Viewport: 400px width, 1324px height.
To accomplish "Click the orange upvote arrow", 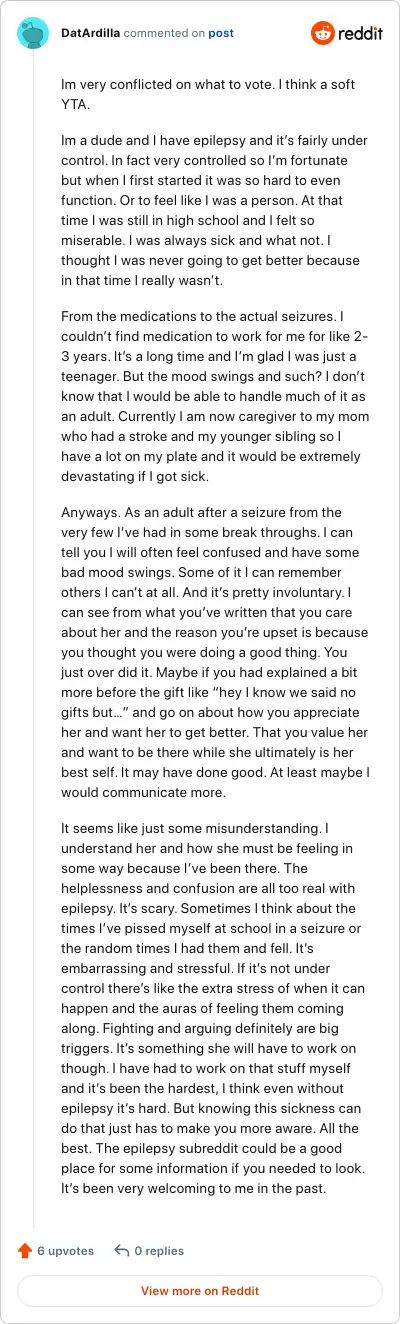I will 24,1250.
